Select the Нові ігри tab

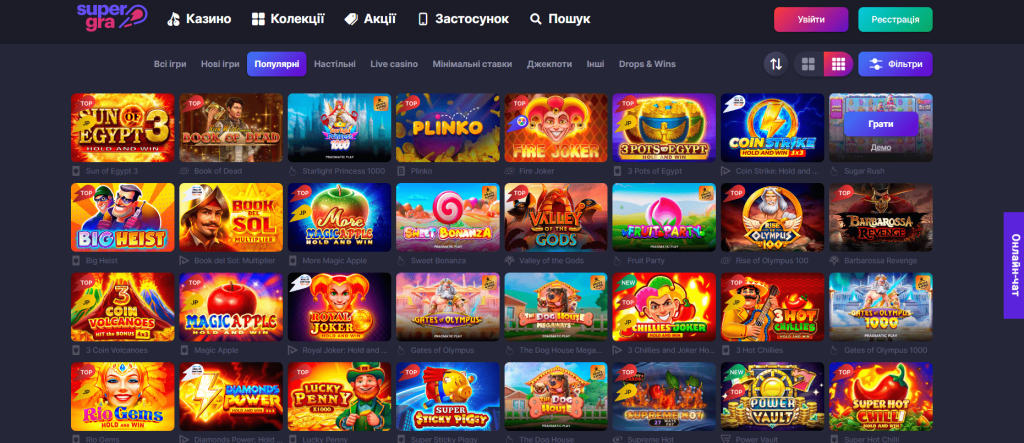coord(220,64)
